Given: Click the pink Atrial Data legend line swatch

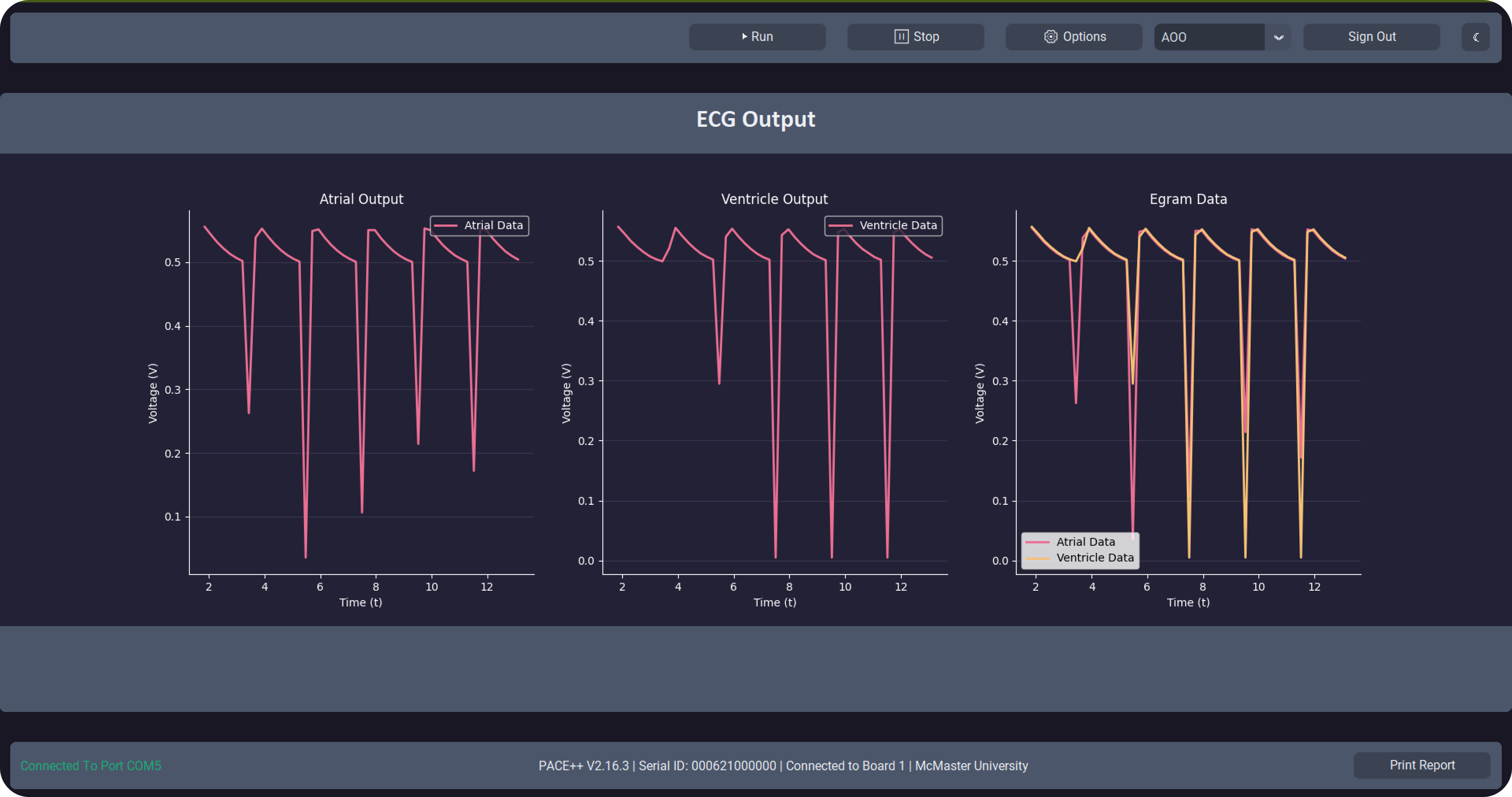Looking at the screenshot, I should tap(446, 225).
